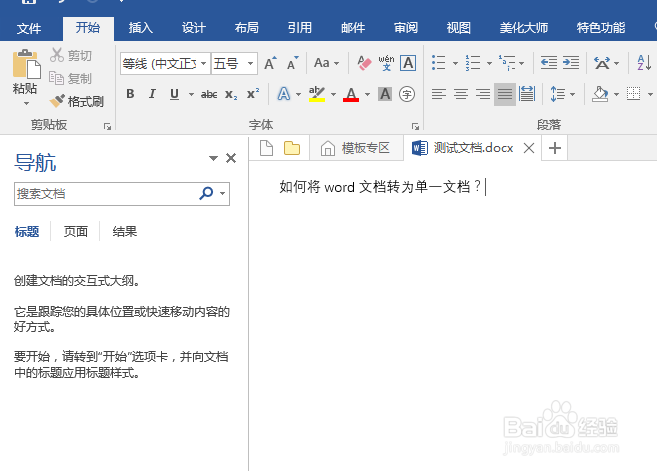Switch to Insert (插入) tab

click(141, 28)
